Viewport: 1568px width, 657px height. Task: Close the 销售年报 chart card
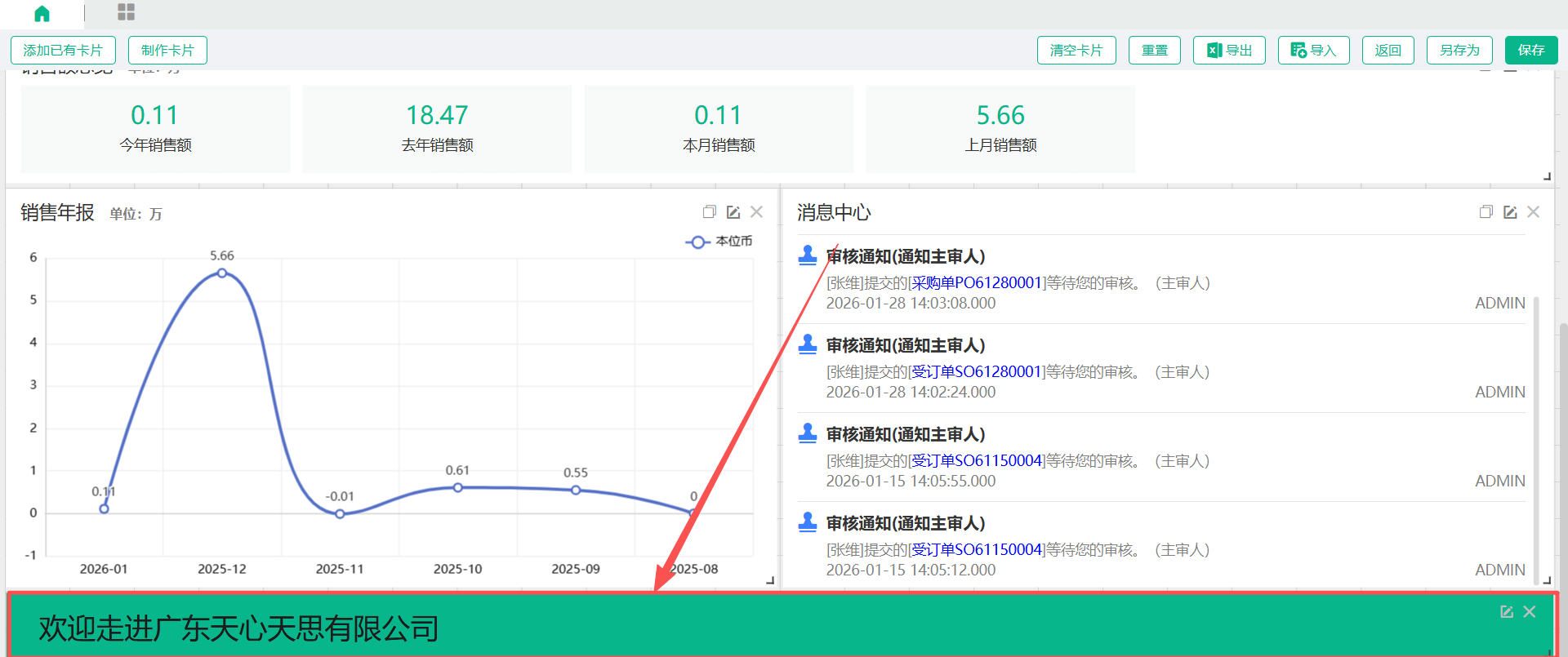[x=757, y=212]
